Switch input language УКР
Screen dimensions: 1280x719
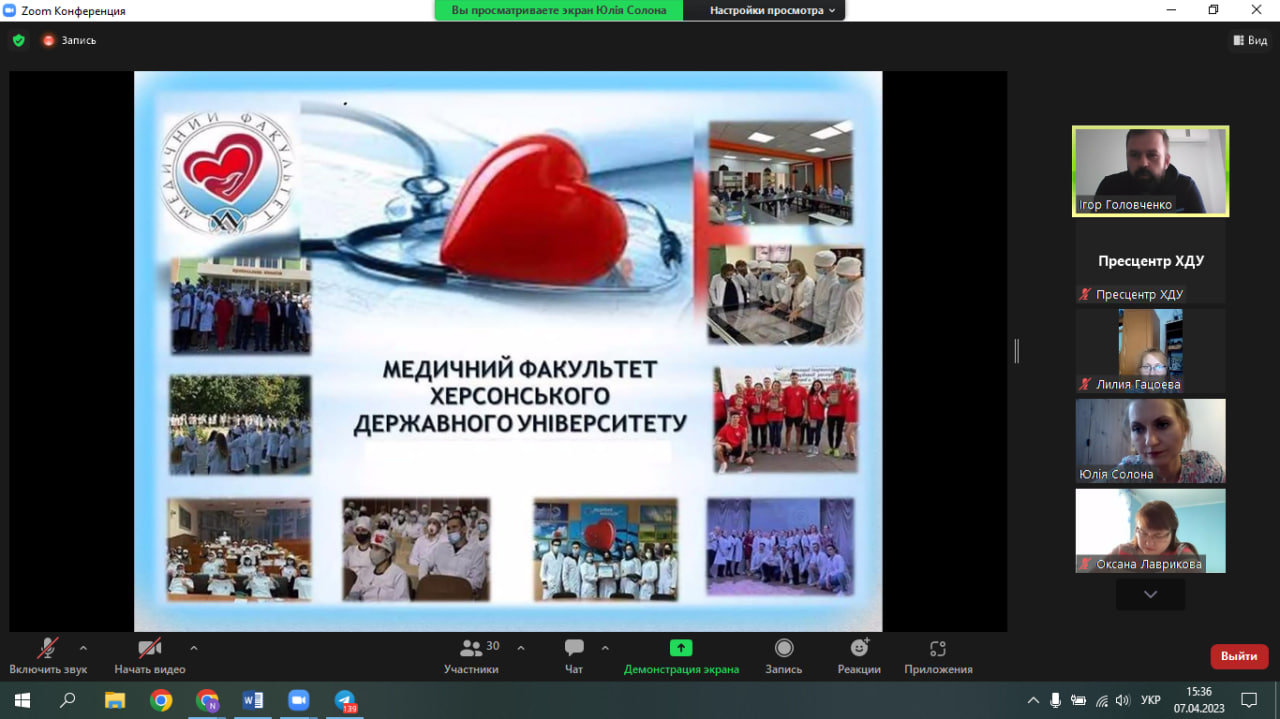1151,700
